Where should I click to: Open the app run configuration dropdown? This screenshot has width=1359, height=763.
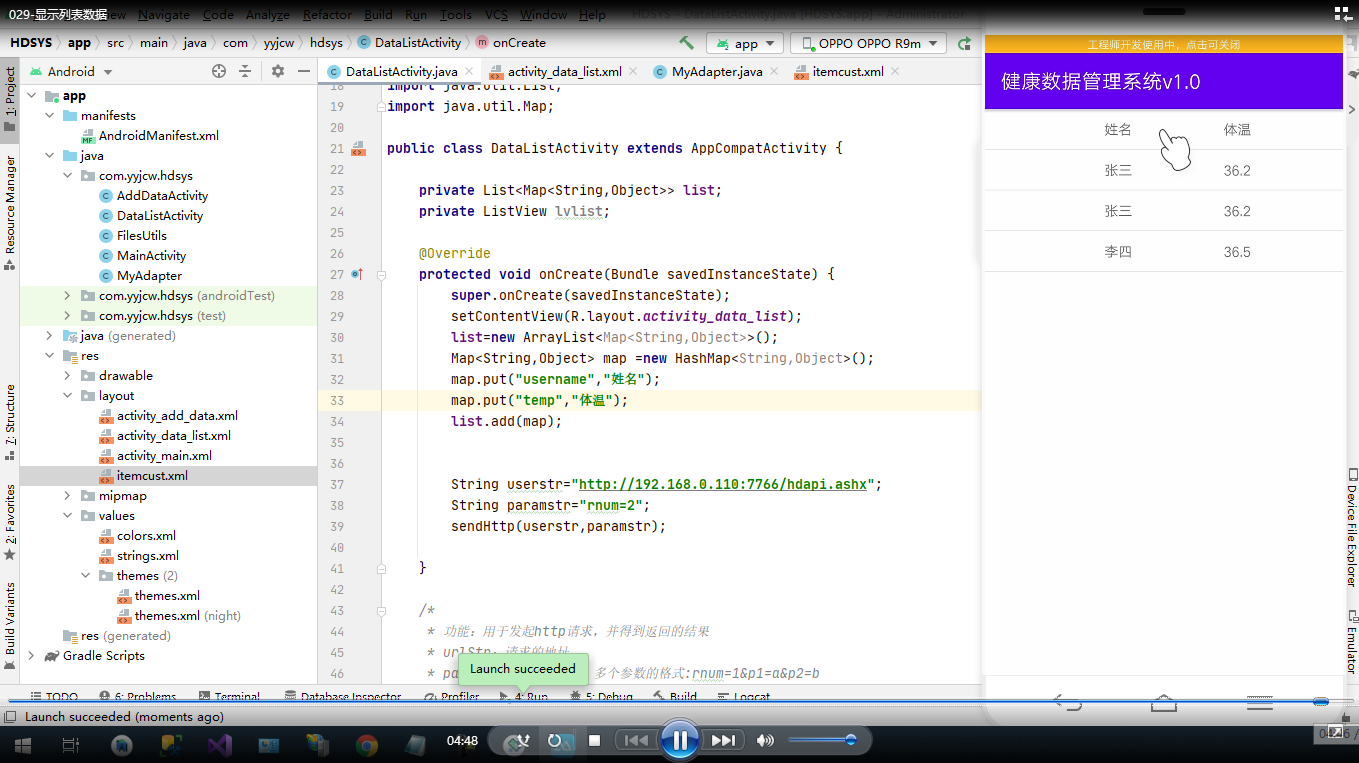pyautogui.click(x=745, y=44)
